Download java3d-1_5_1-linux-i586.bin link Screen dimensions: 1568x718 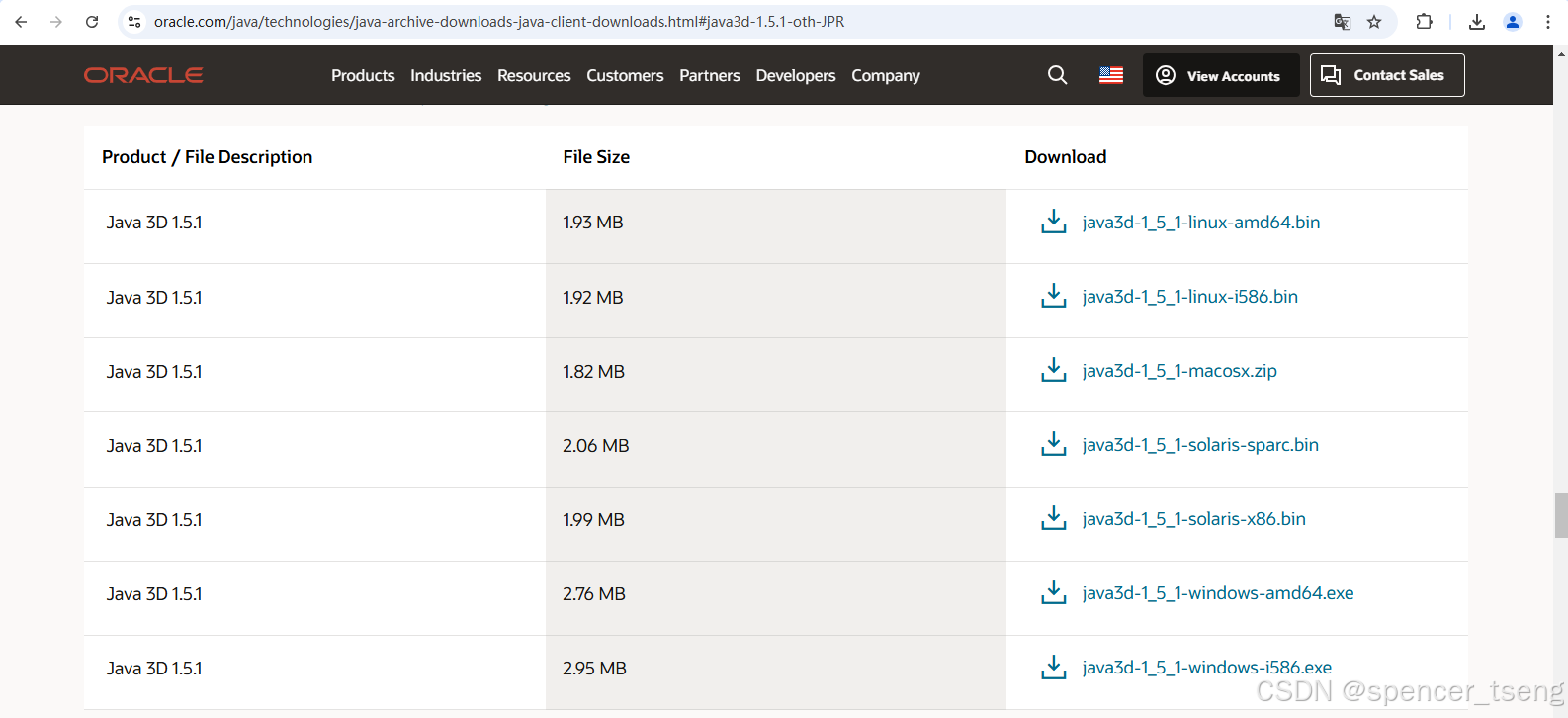click(1190, 297)
